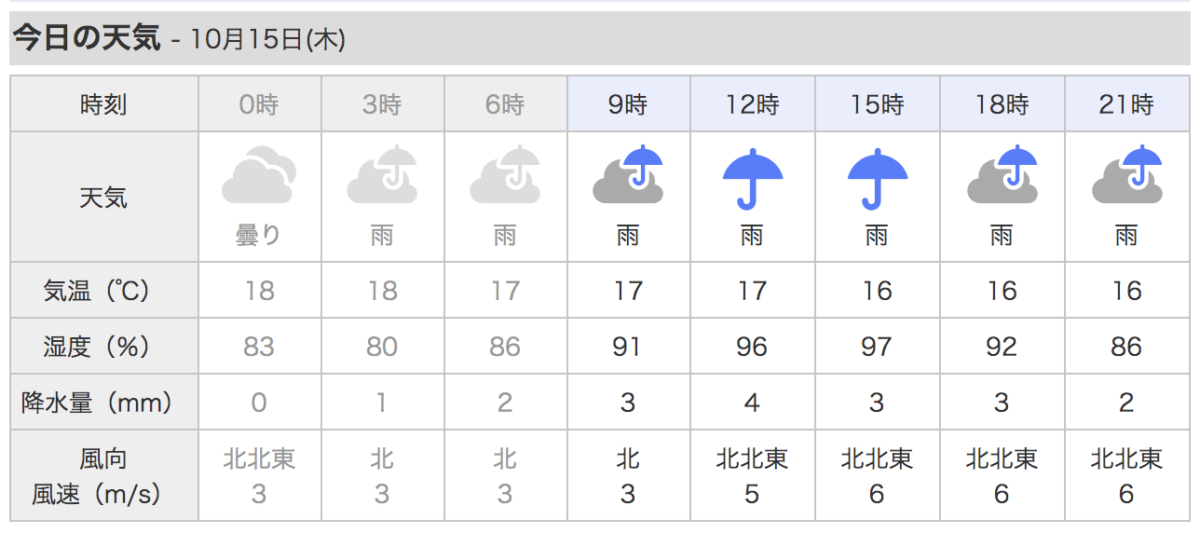This screenshot has width=1200, height=533.
Task: Click the cloud-umbrella icon at 21時
Action: [1127, 175]
